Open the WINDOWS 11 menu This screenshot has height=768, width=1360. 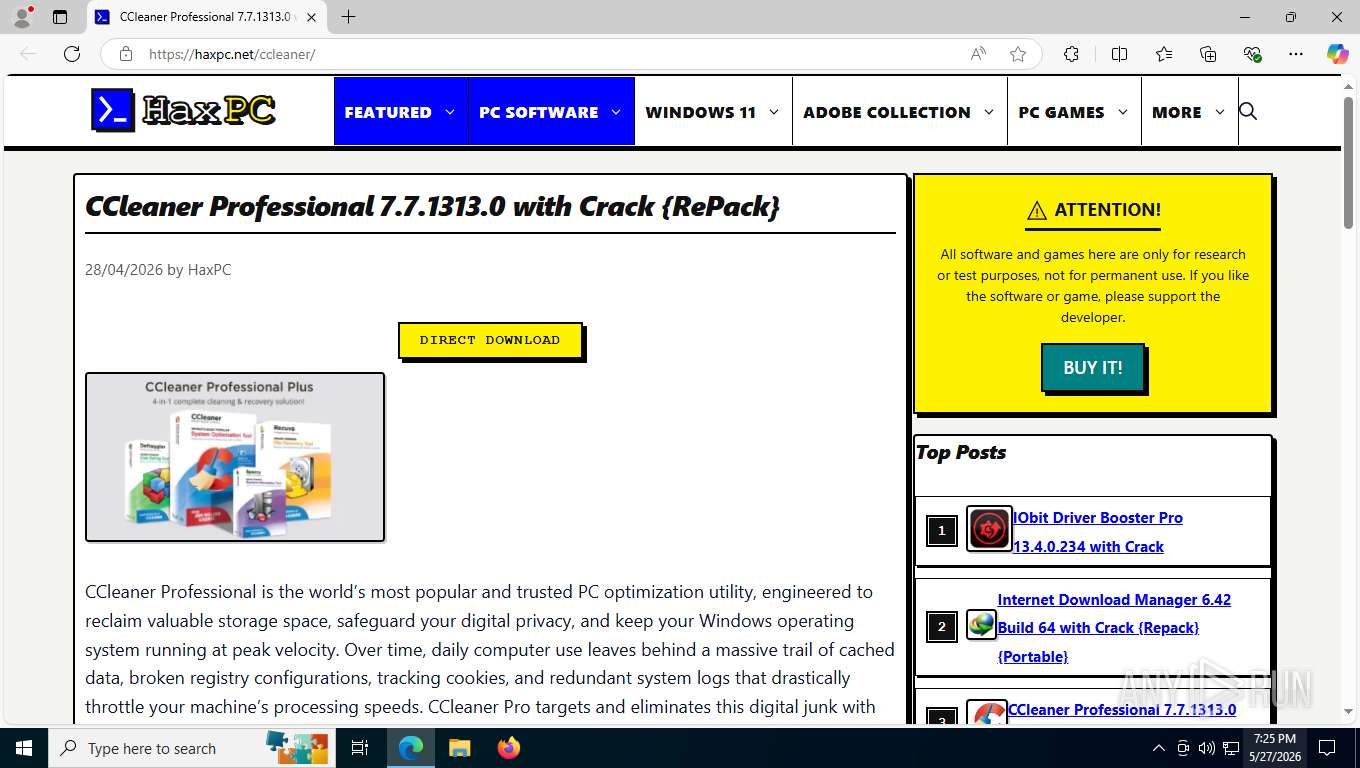(700, 112)
